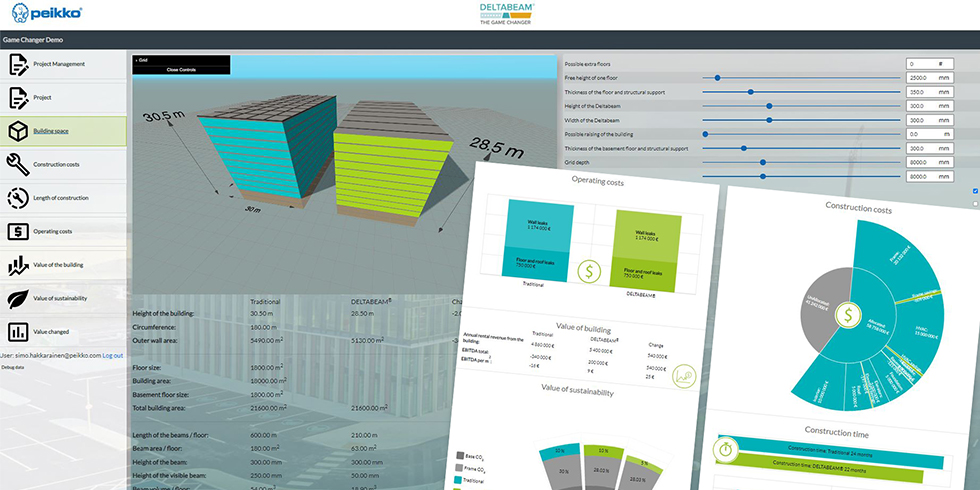Open Value of the building chart icon

(18, 265)
